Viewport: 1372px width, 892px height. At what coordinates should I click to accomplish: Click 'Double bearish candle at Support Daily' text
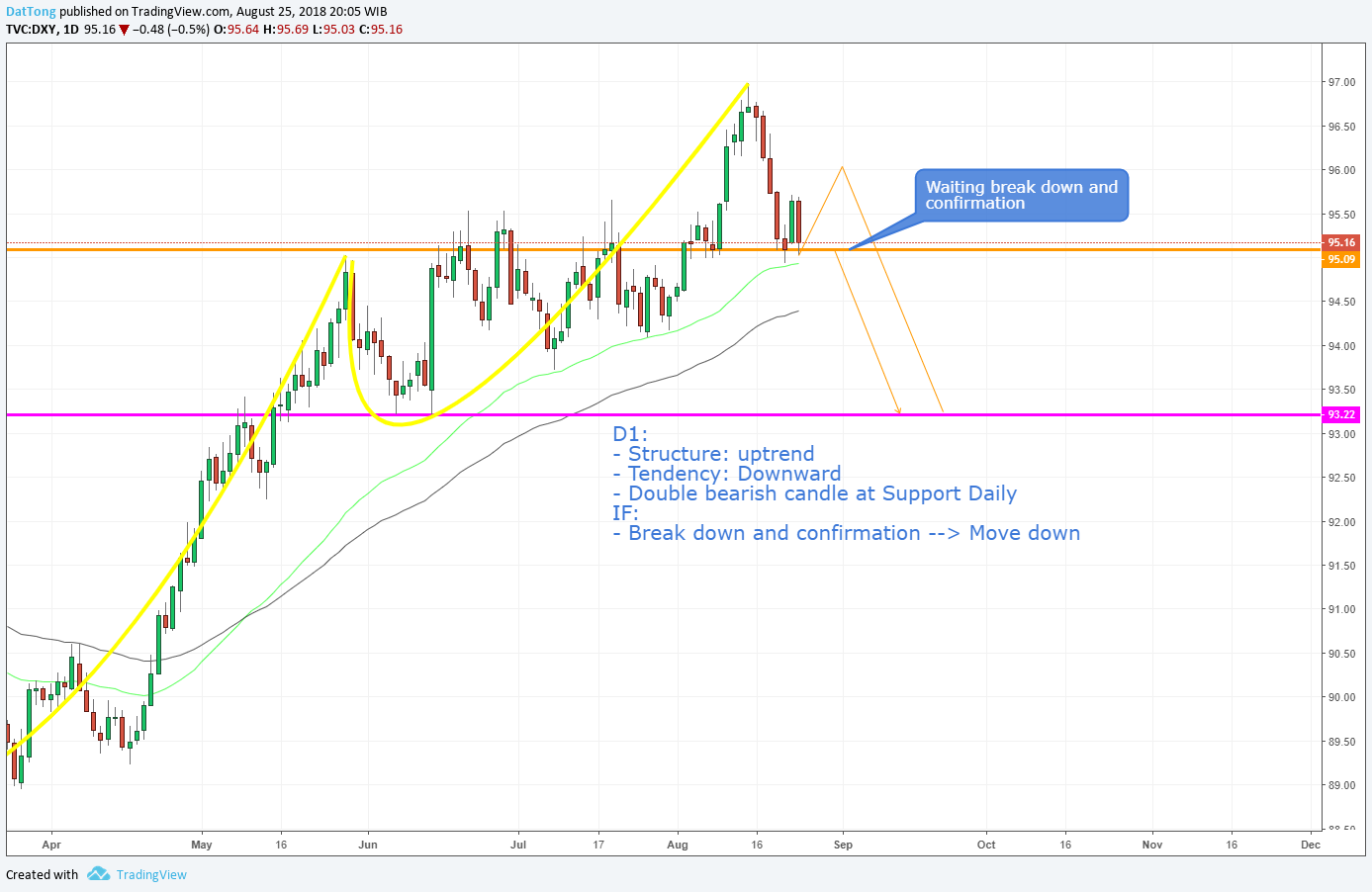(822, 493)
